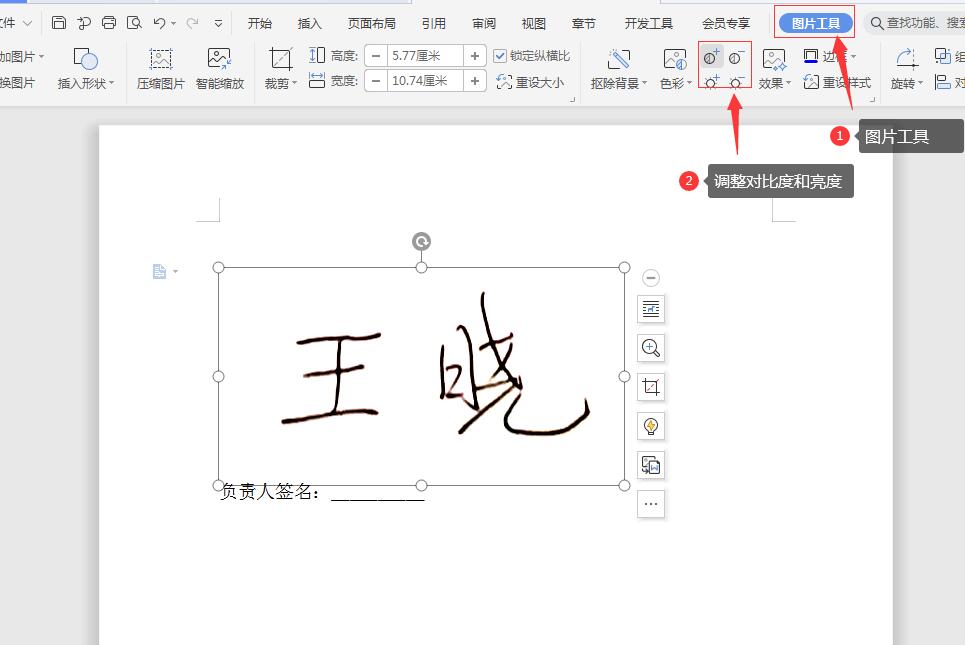Viewport: 965px width, 645px height.
Task: Open the 智能缩放 (Smart Resize) tool
Action: point(219,70)
